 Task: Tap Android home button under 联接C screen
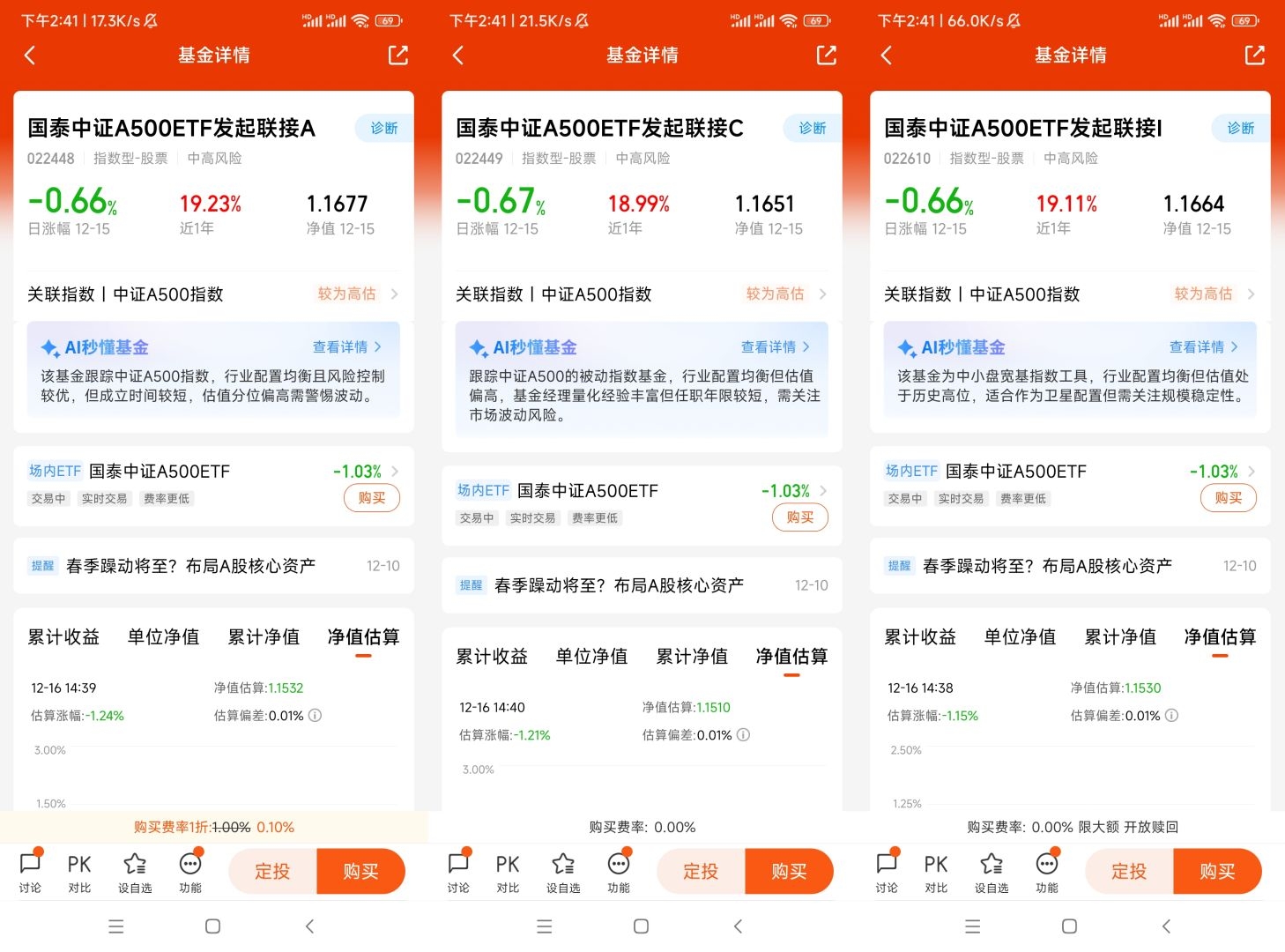(x=641, y=926)
